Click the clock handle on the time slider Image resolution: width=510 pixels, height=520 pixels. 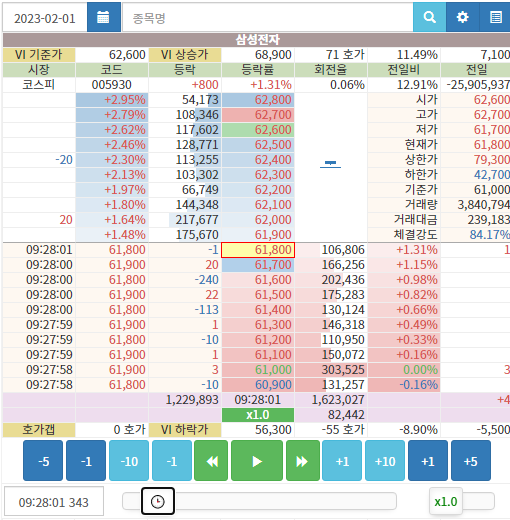(158, 501)
